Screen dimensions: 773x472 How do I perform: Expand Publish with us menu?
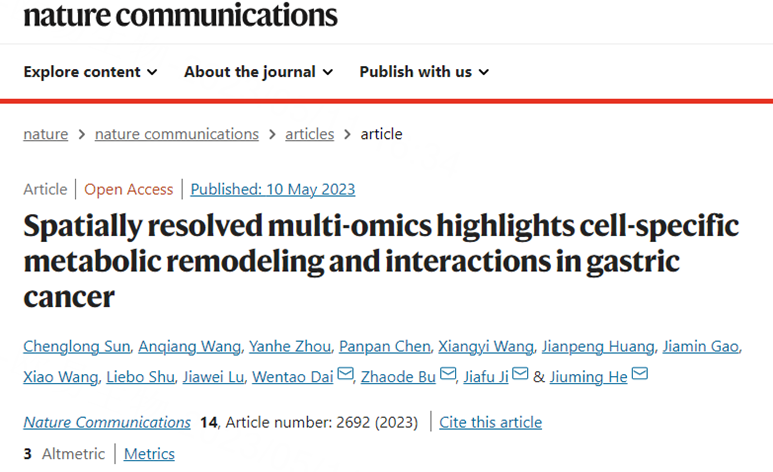pos(424,72)
